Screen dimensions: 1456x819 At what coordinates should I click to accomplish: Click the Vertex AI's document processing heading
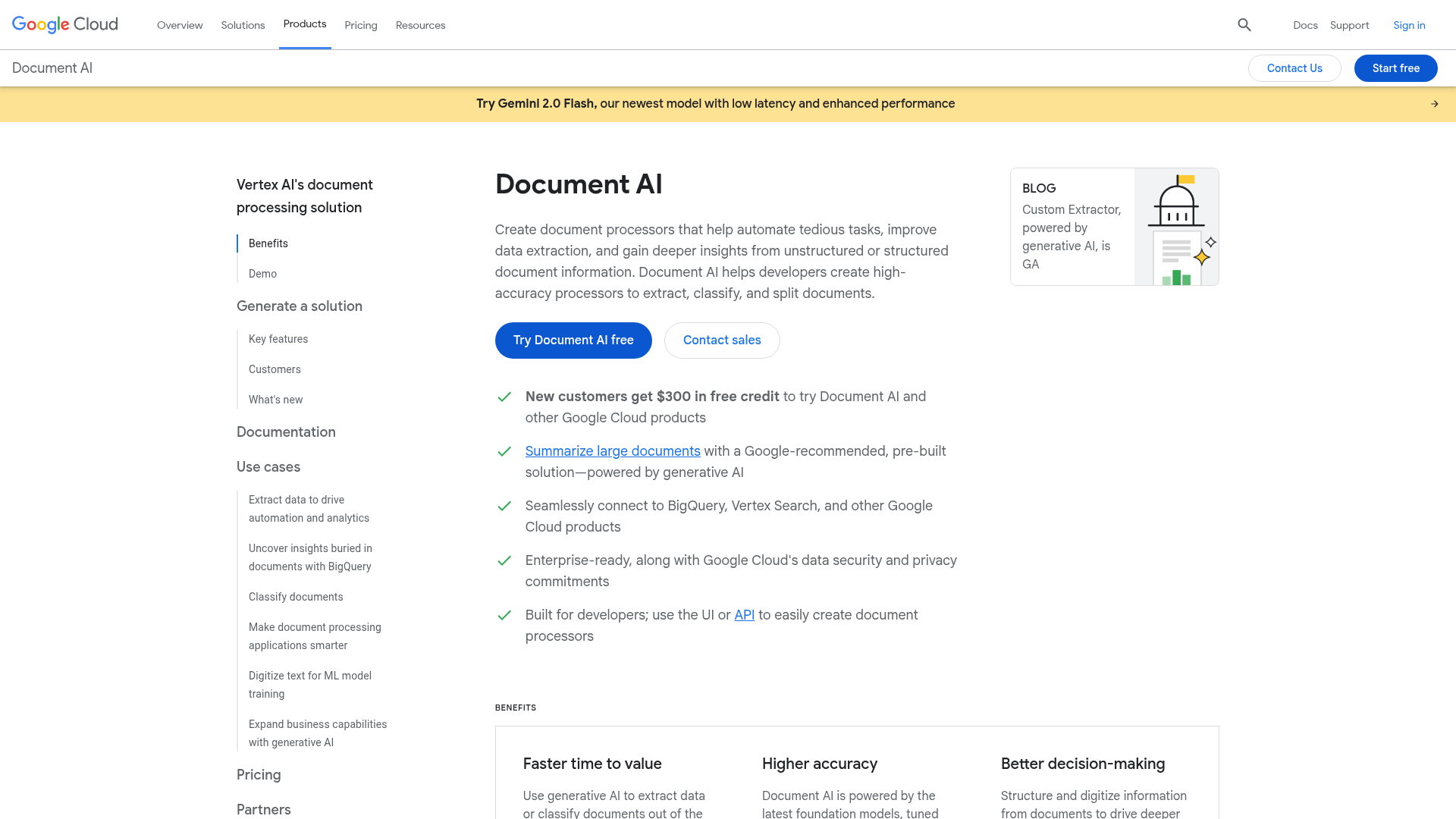(x=305, y=196)
